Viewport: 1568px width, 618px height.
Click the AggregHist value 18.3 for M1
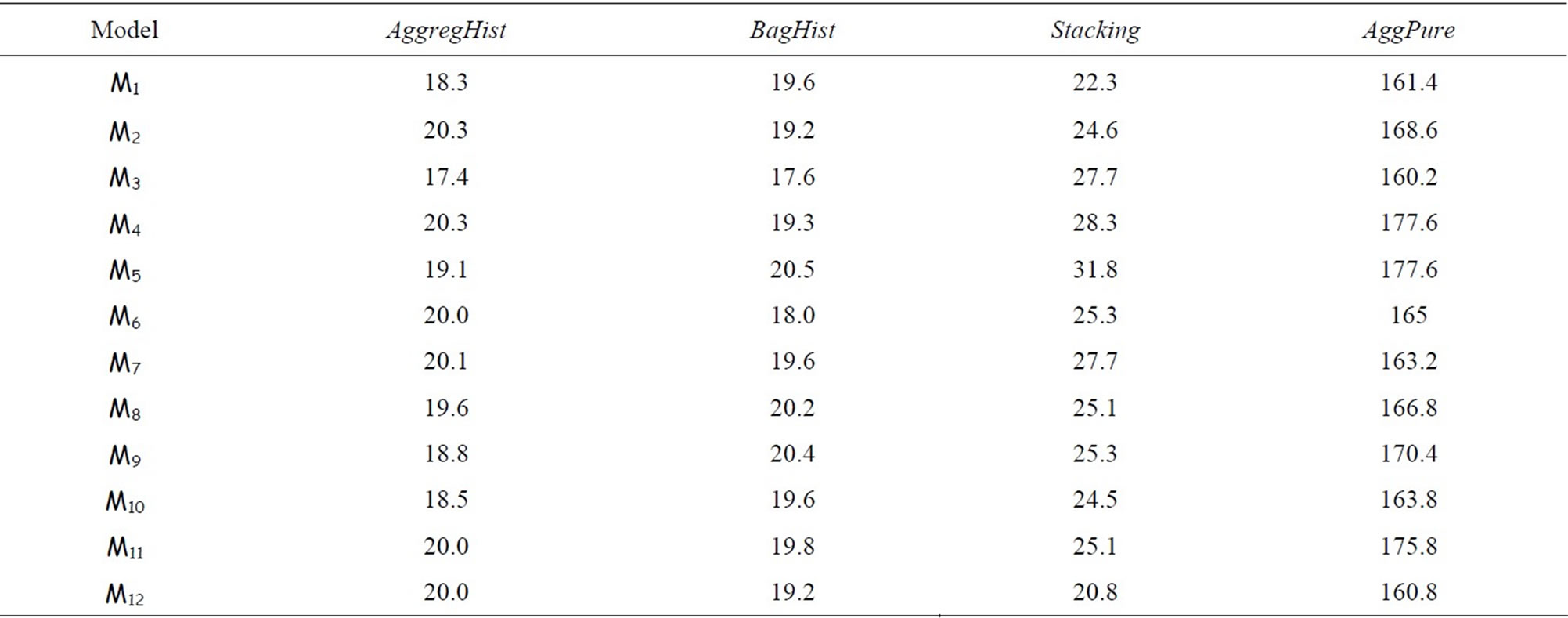pyautogui.click(x=446, y=82)
